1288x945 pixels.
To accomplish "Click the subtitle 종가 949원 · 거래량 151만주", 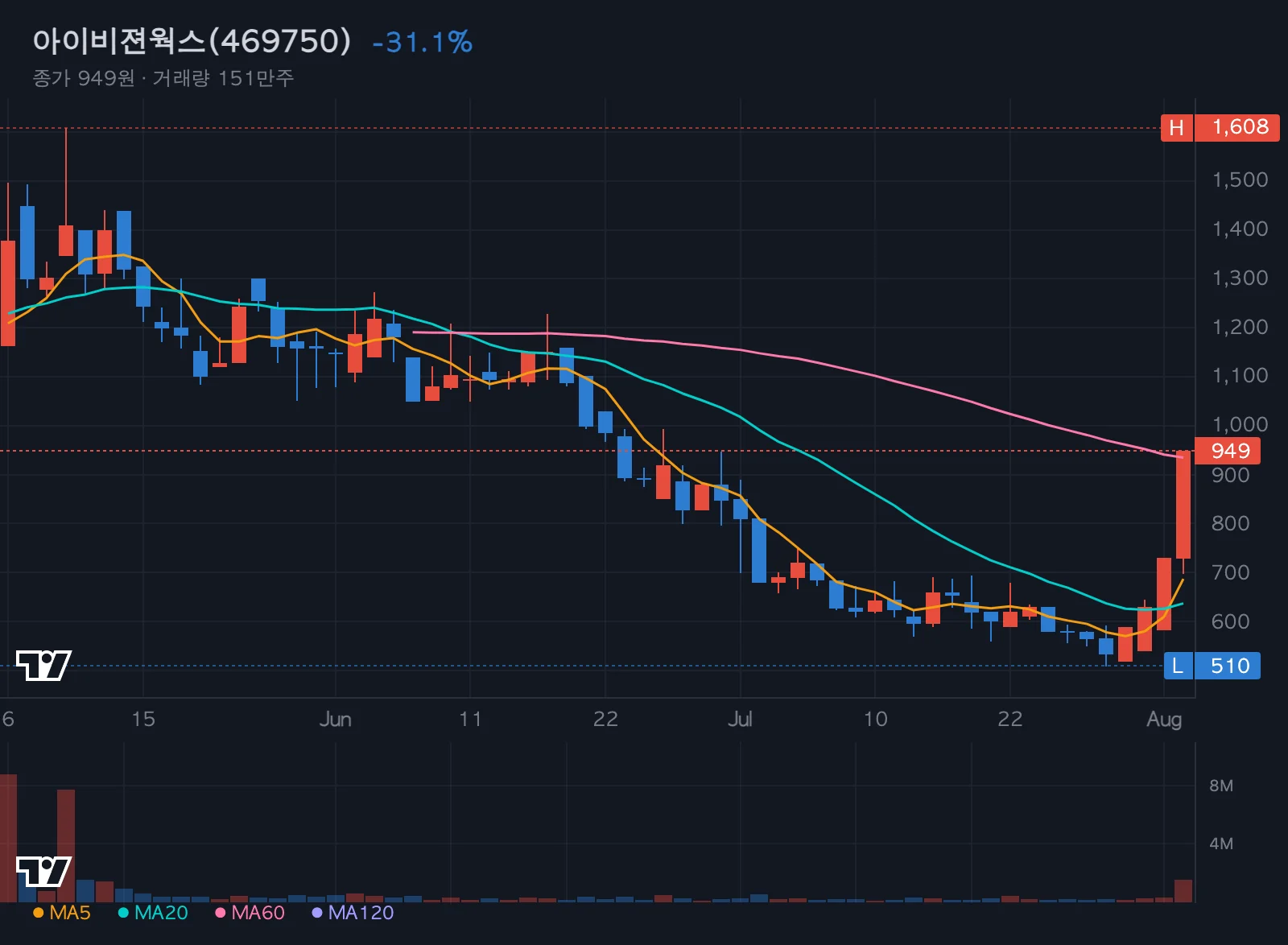I will 163,78.
